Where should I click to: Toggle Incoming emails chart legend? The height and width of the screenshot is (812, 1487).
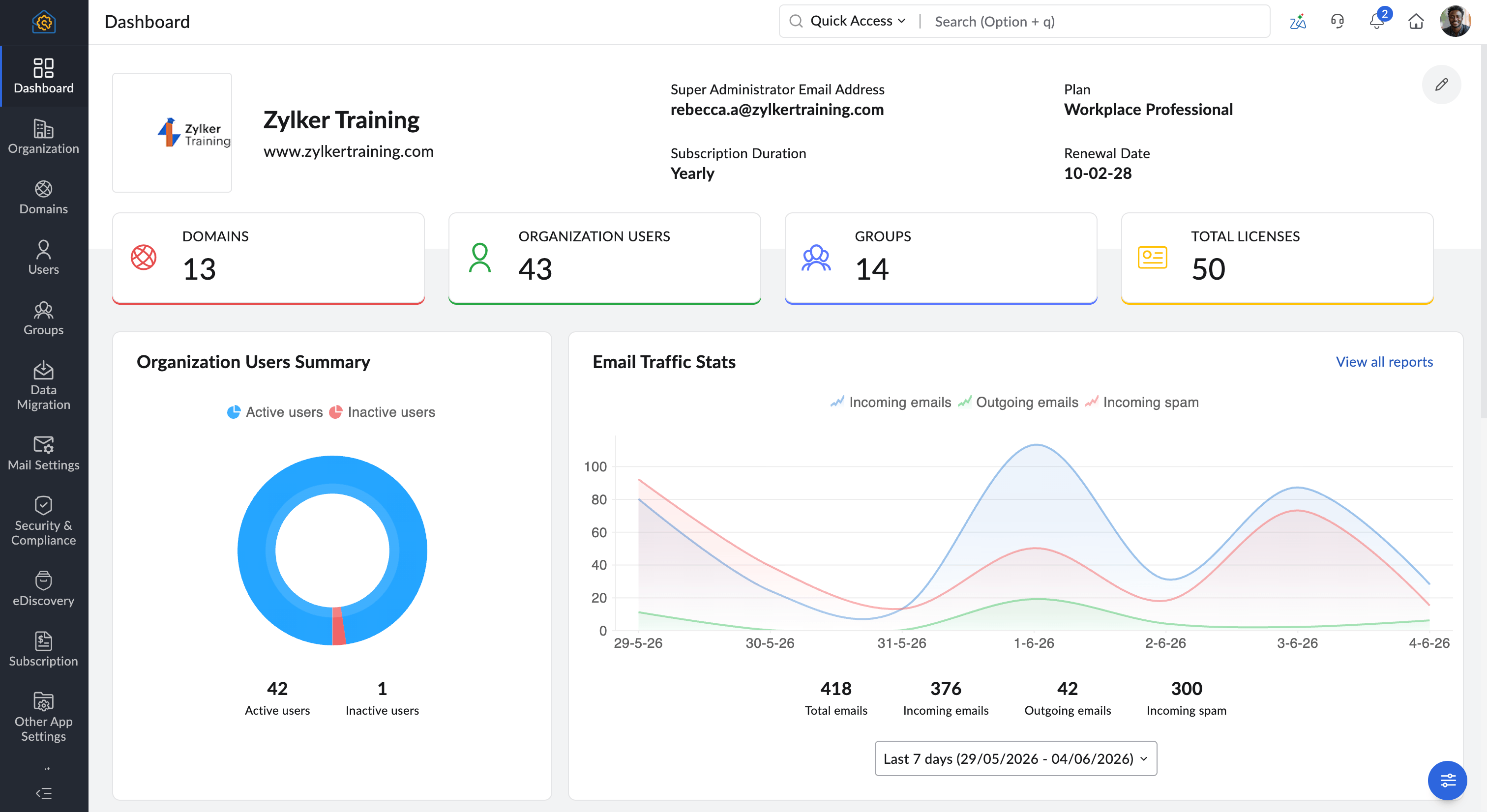(891, 402)
